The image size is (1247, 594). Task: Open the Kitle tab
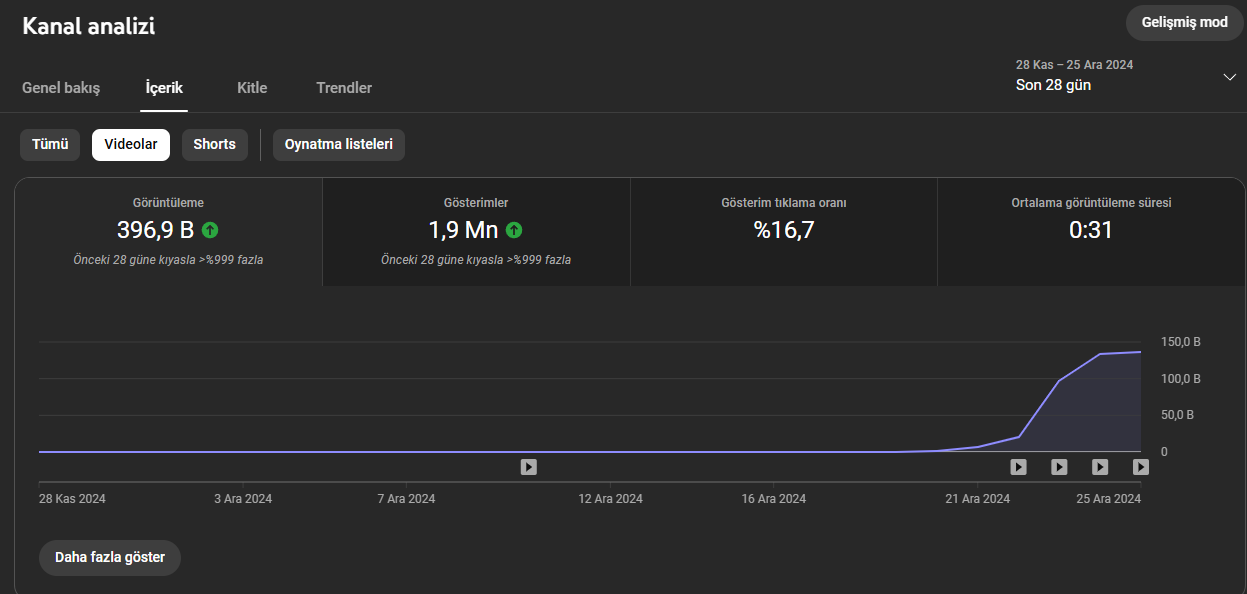[252, 88]
